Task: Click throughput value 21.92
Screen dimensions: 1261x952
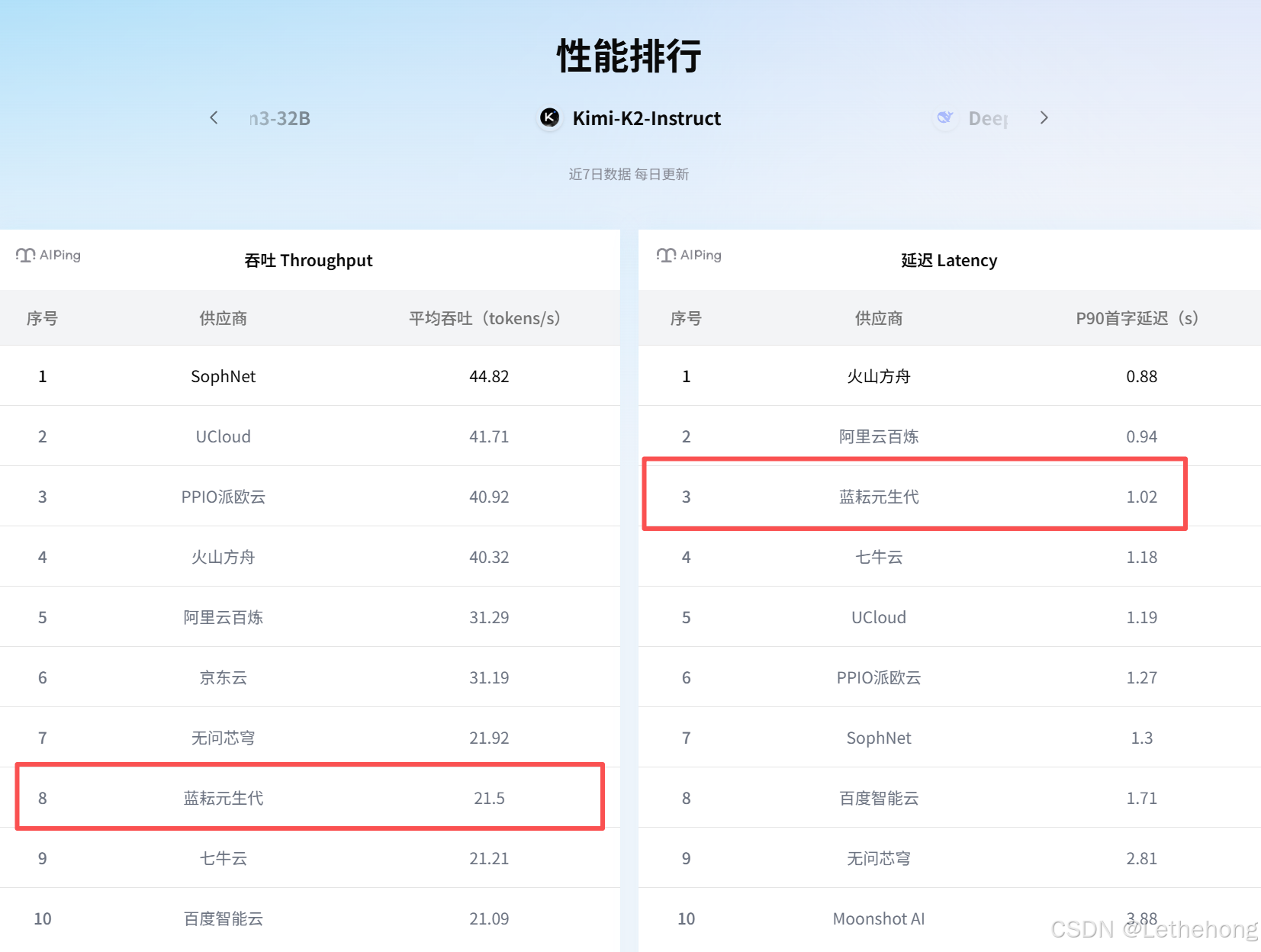Action: [x=489, y=738]
